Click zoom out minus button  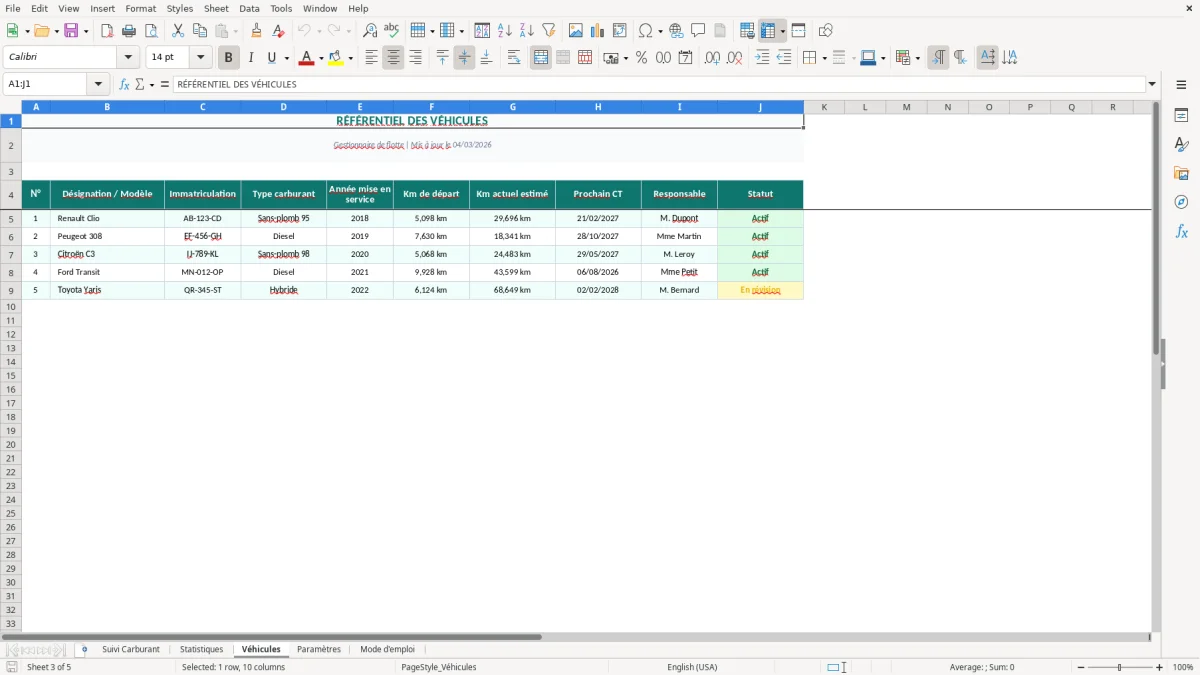(x=1080, y=667)
